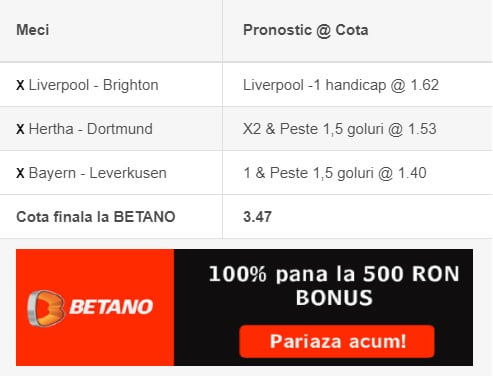
Task: Select the Bayern - Leverkusen match cell
Action: (111, 173)
